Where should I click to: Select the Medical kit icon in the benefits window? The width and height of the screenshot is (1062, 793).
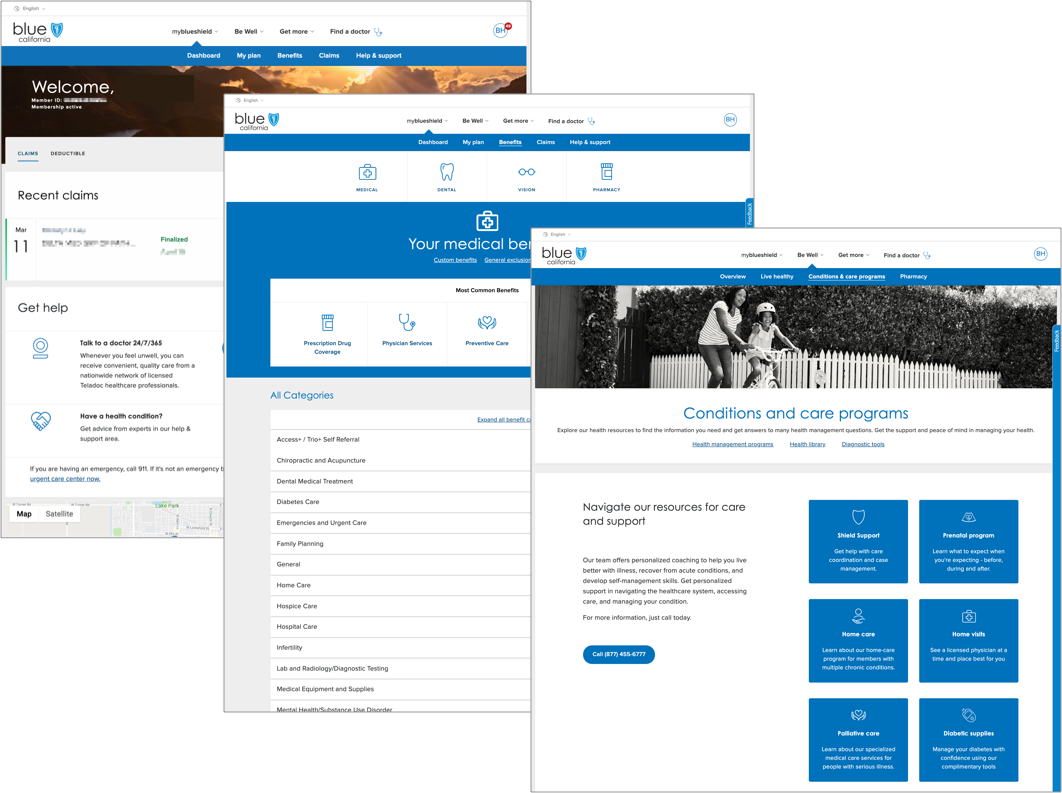[x=367, y=172]
